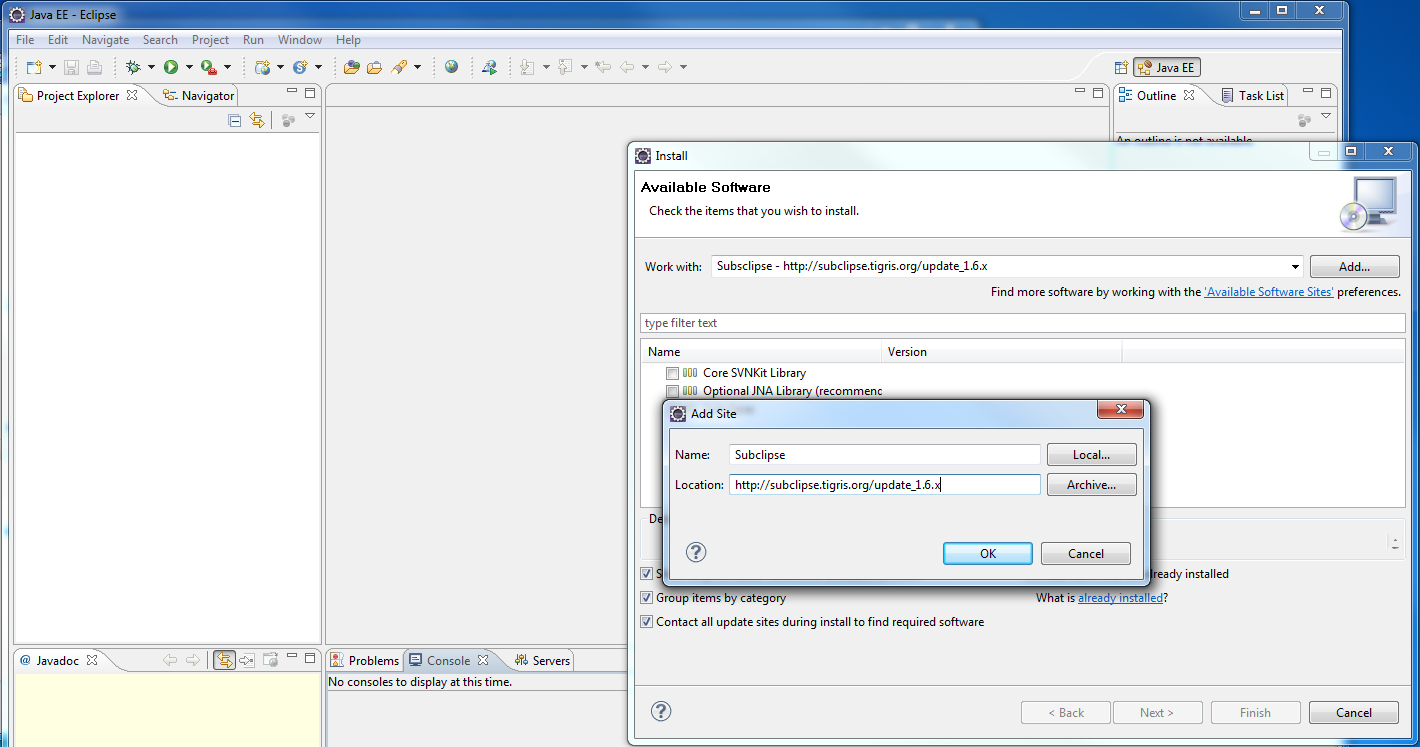
Task: Switch to the Navigator tab
Action: point(198,96)
